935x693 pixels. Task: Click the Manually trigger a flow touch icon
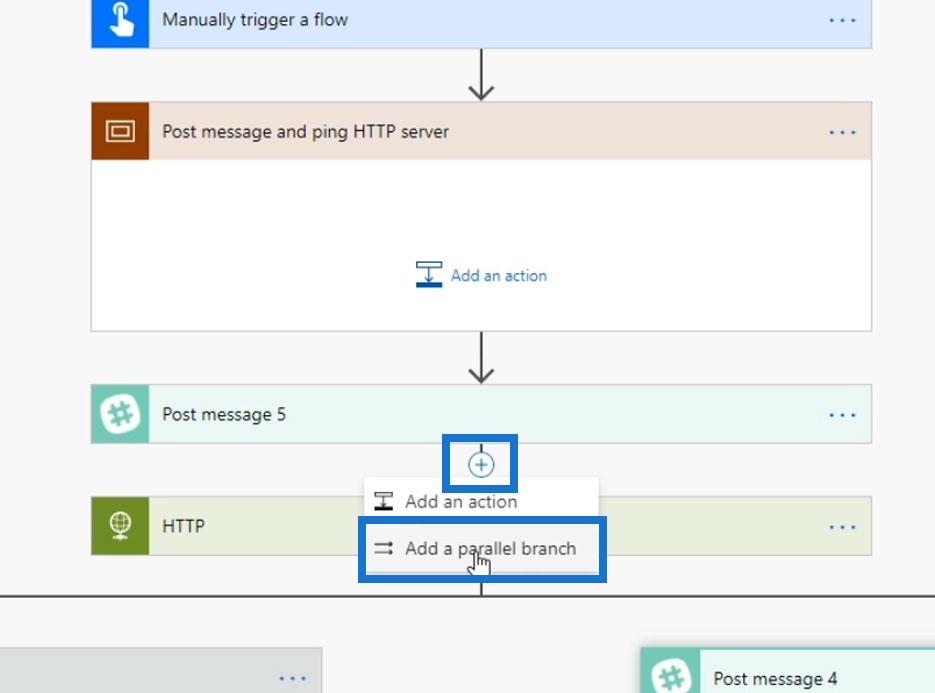pos(120,21)
